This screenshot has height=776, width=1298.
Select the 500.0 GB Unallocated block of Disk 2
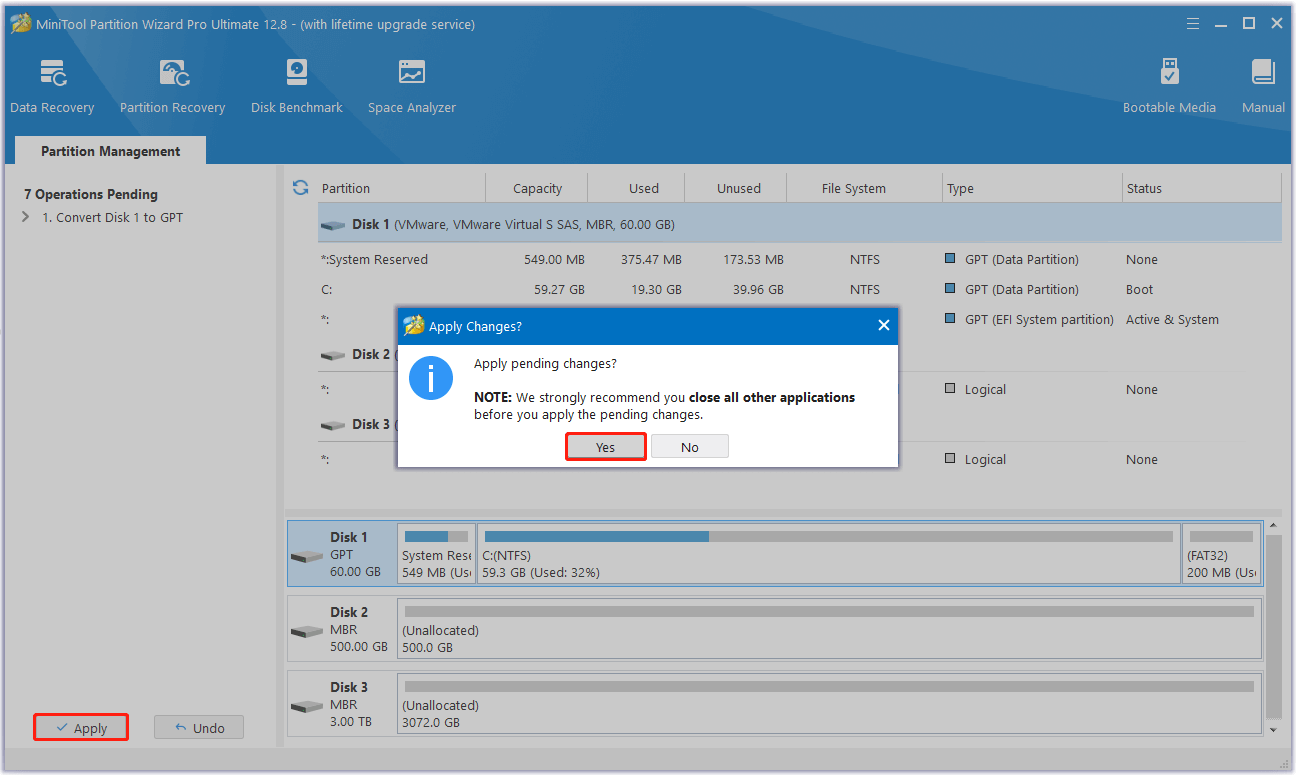point(829,630)
